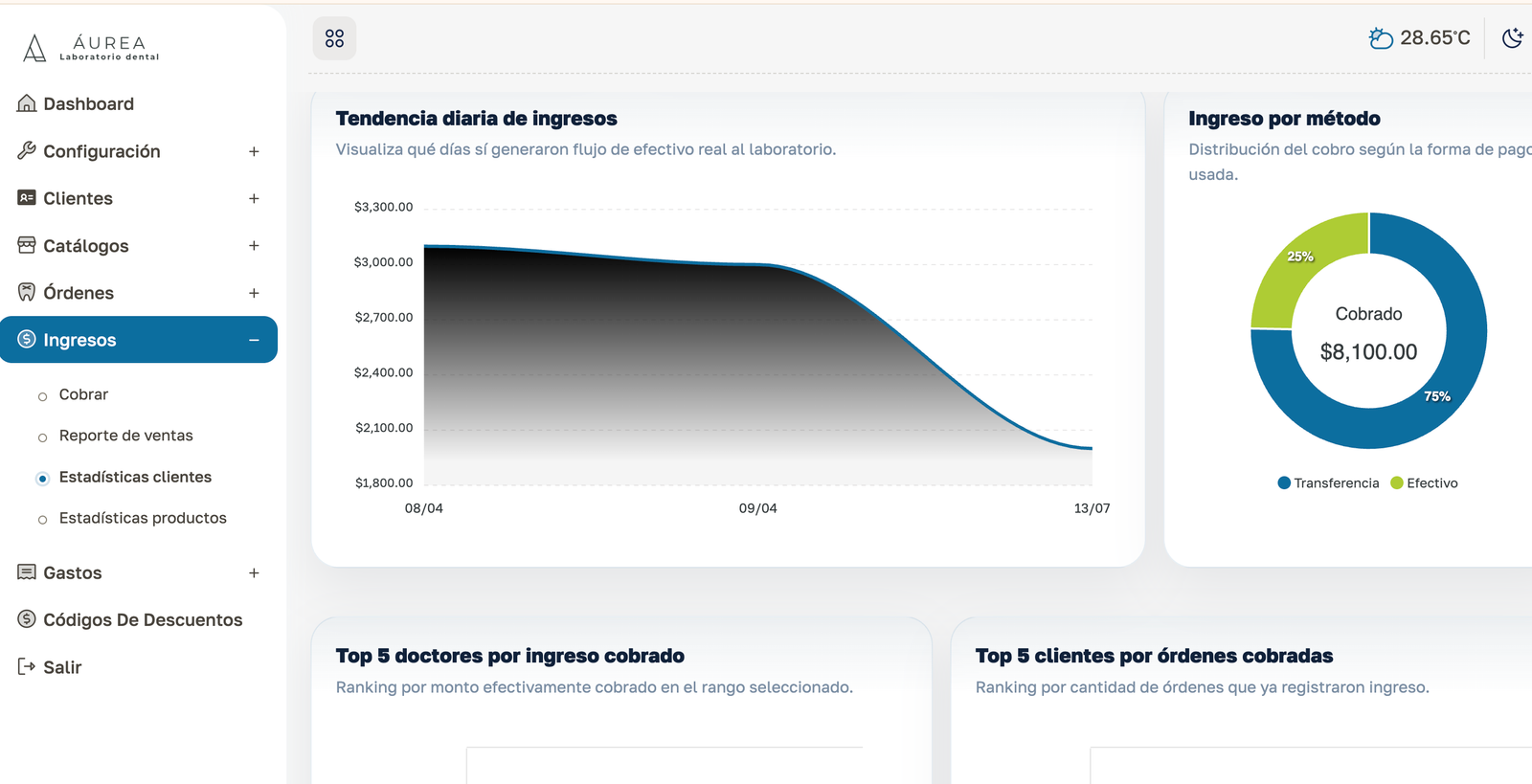Screen dimensions: 1532x784
Task: Click the Catálogos store icon
Action: pos(27,245)
